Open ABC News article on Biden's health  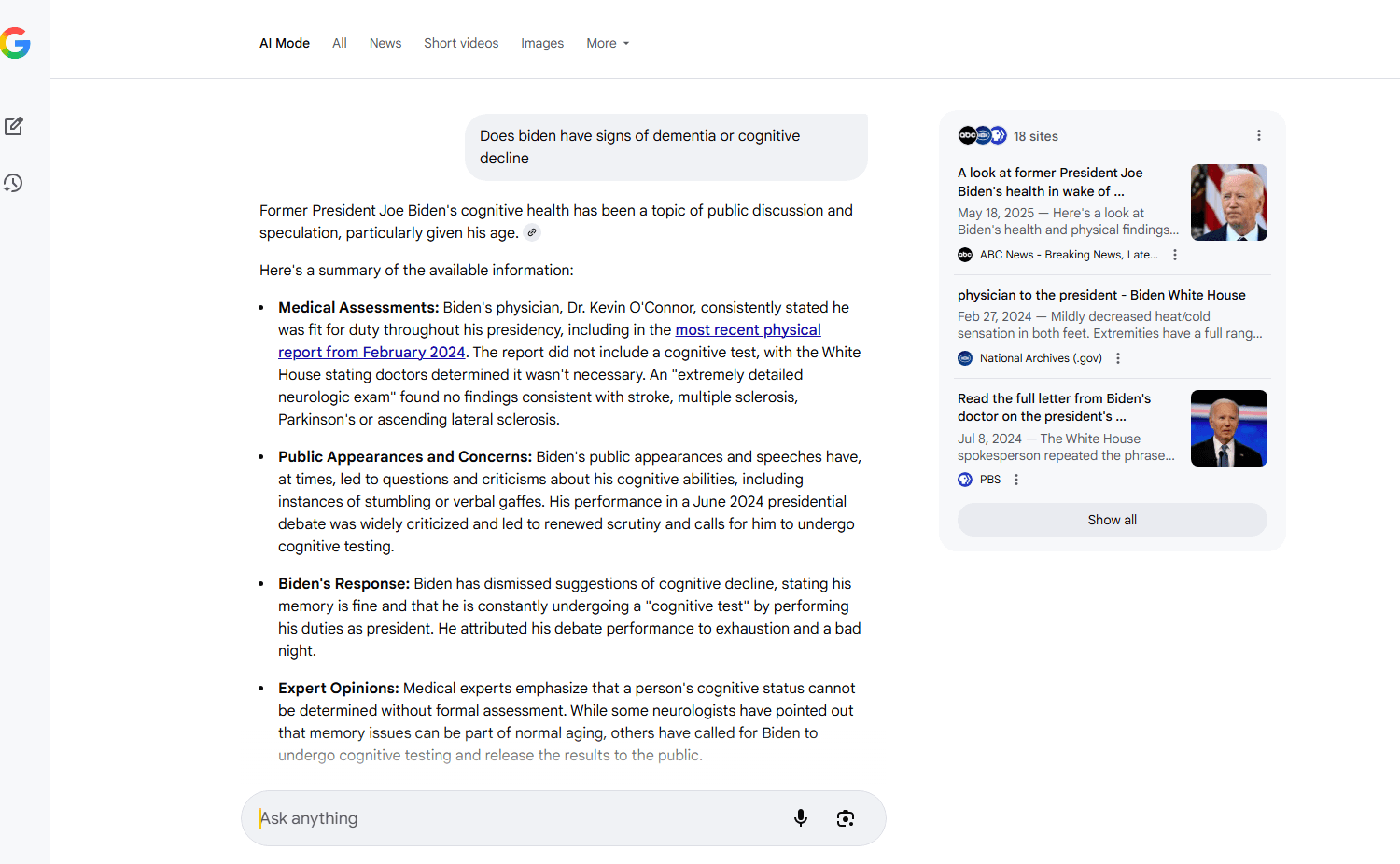coord(1050,182)
